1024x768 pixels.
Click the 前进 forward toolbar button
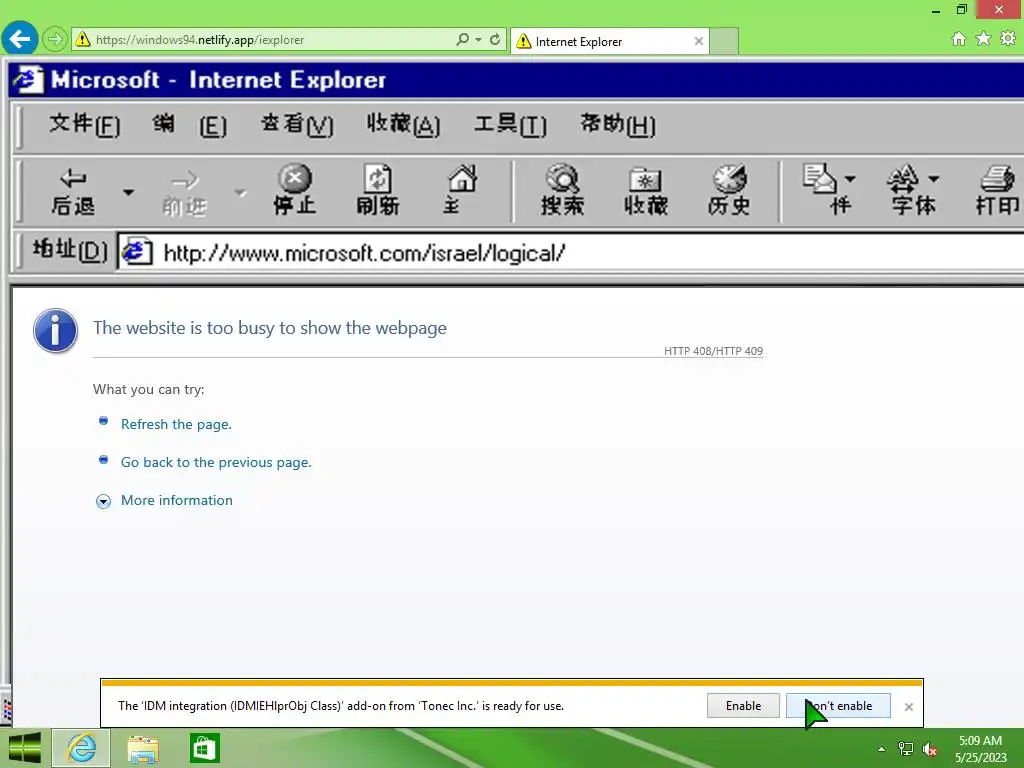point(184,193)
